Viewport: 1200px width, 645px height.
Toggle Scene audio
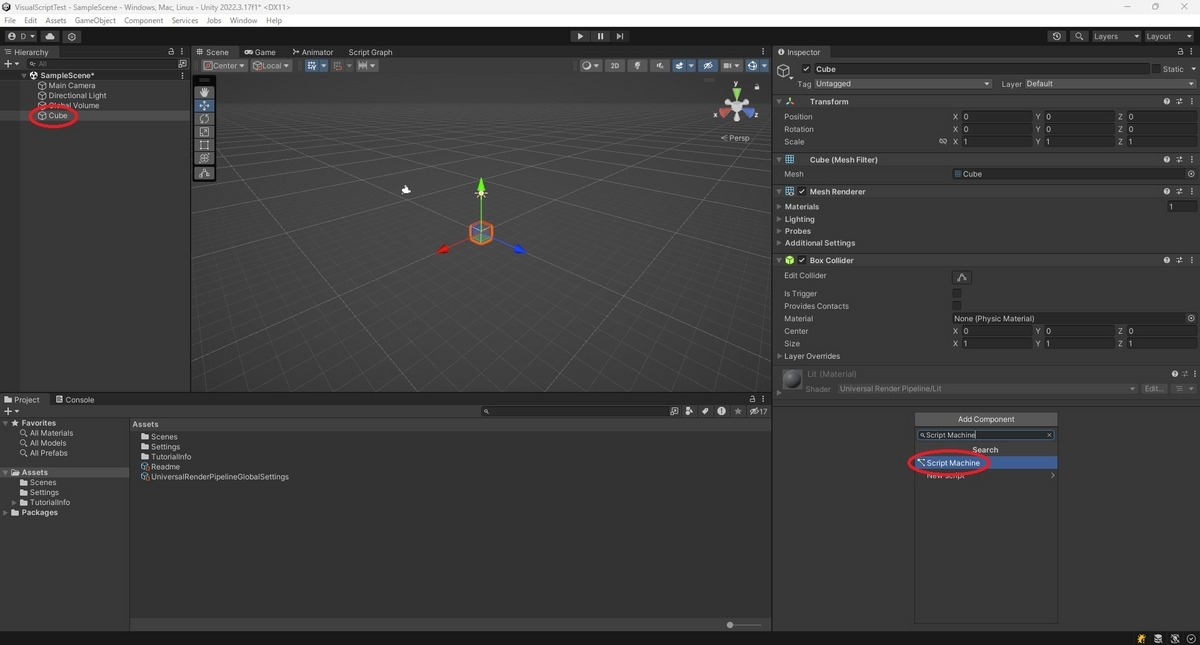pyautogui.click(x=659, y=66)
